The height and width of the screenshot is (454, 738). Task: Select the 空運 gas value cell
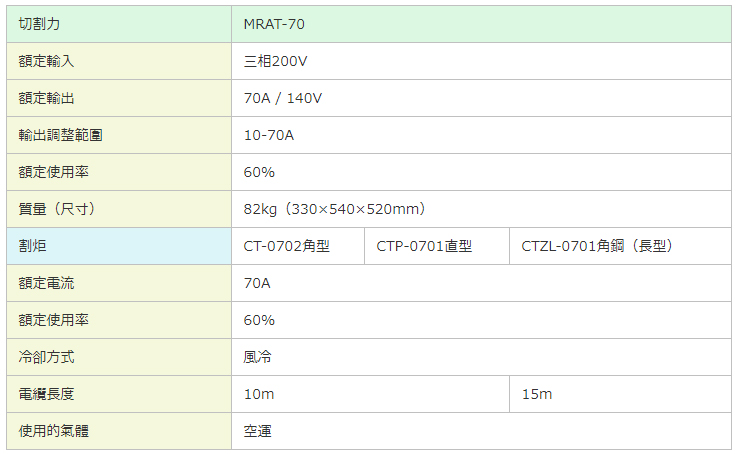tap(258, 431)
